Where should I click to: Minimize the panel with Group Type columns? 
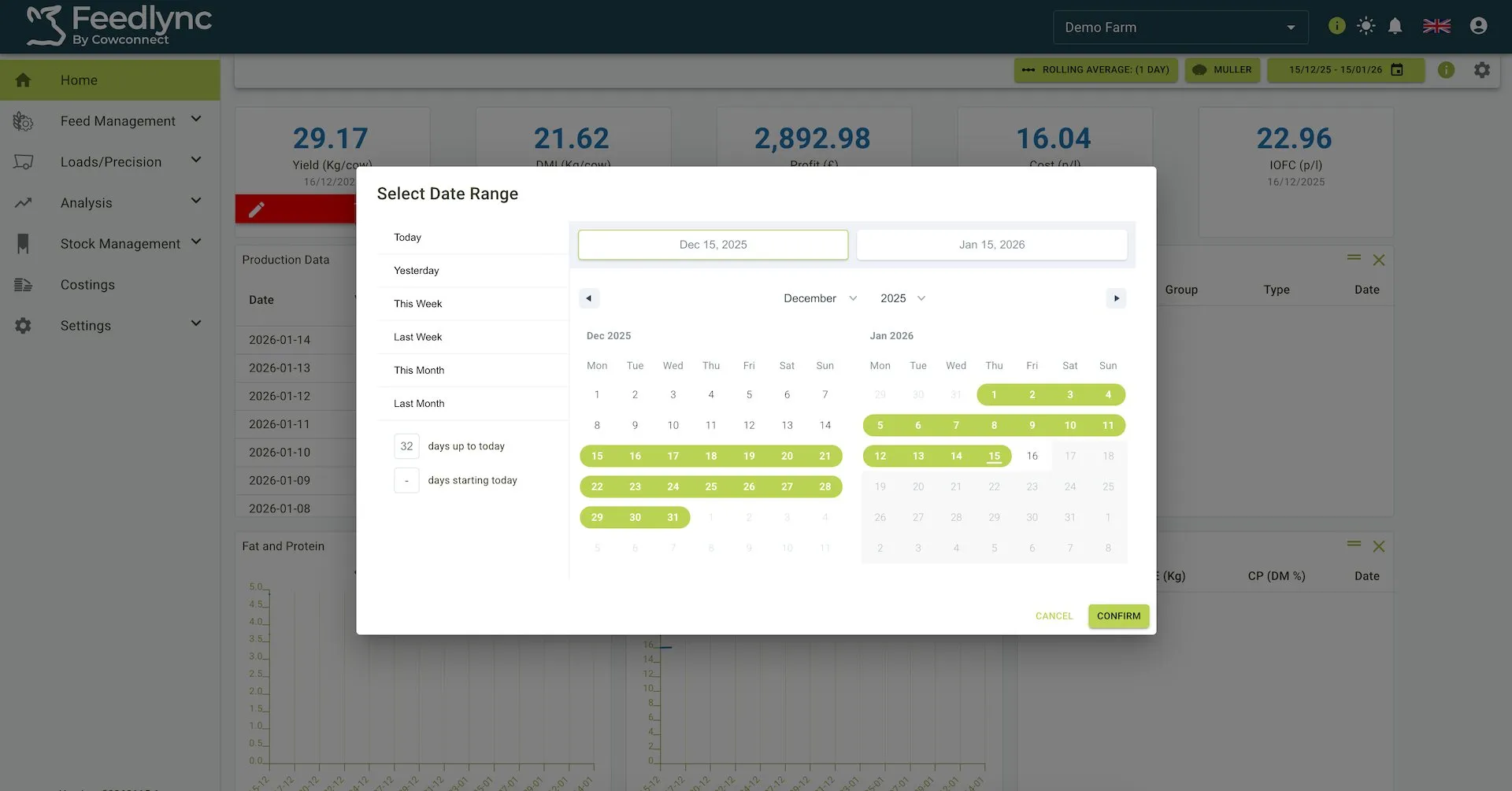point(1354,257)
